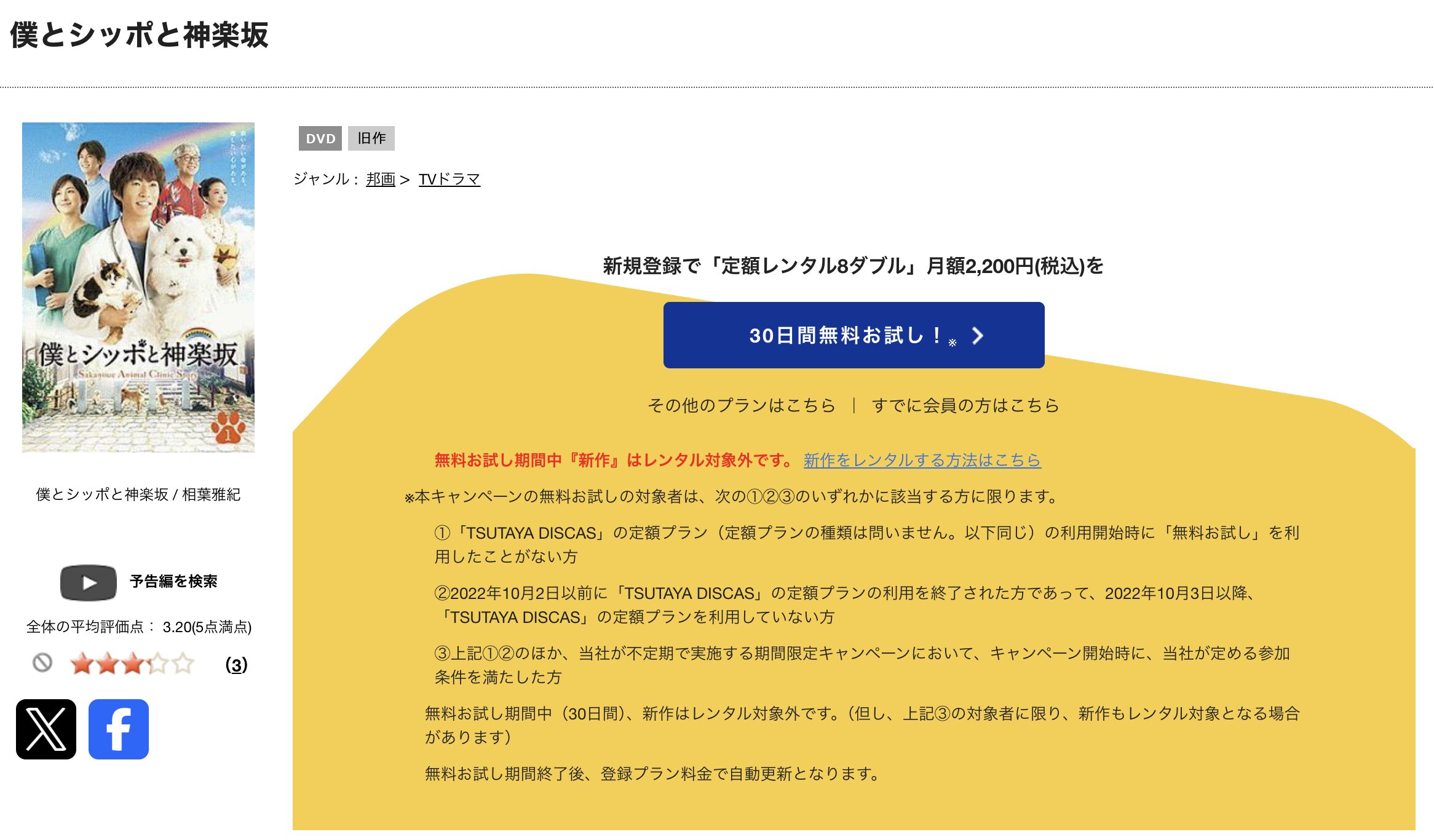Rate the title with the fourth star
1434x840 pixels.
tap(157, 664)
